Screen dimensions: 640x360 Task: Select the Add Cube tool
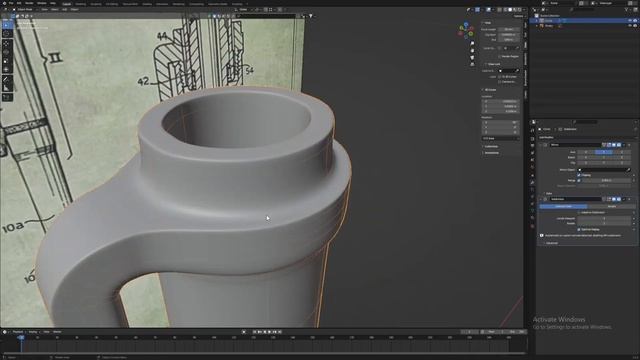pos(7,98)
